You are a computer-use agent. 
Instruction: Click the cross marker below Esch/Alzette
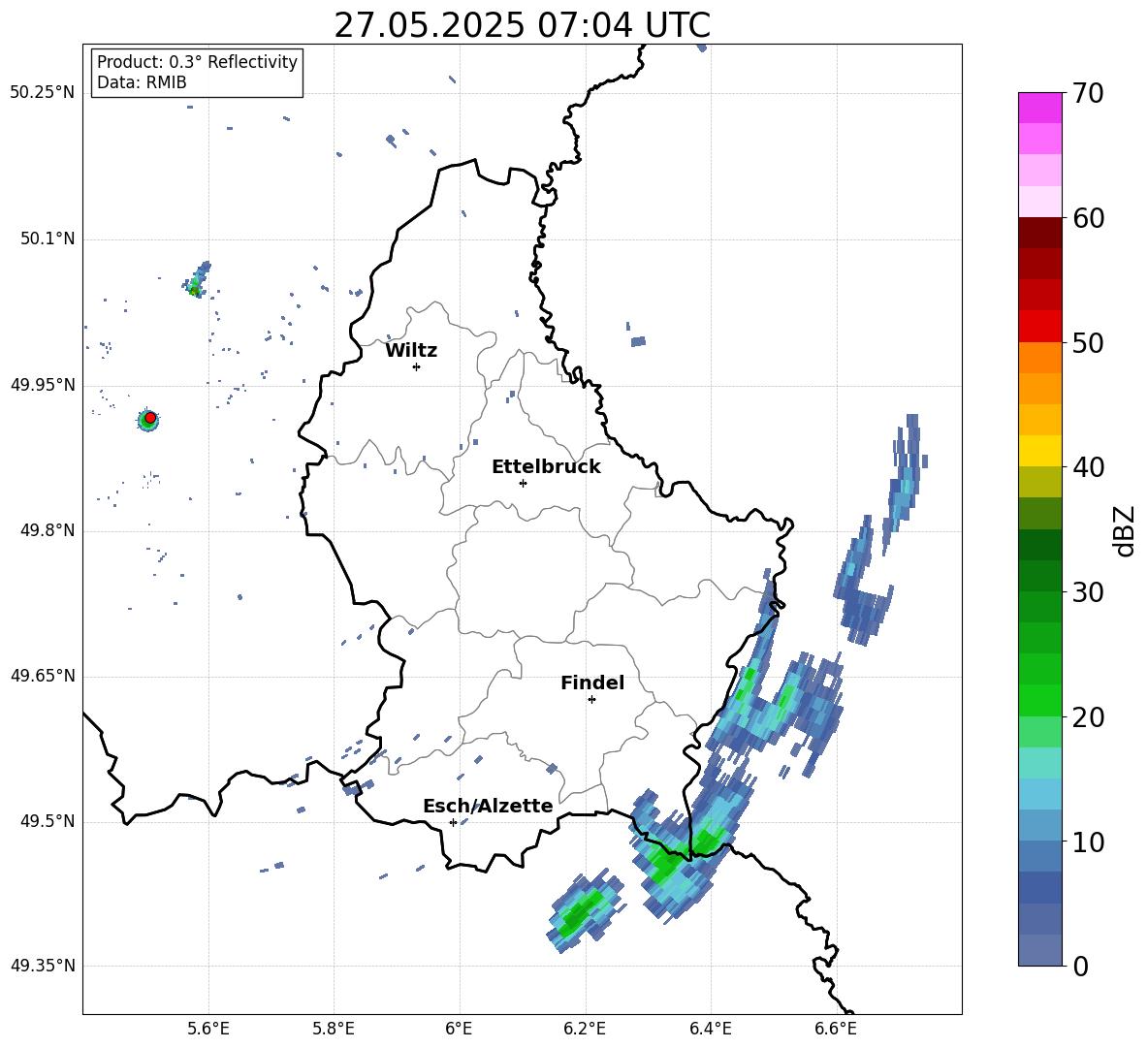453,822
